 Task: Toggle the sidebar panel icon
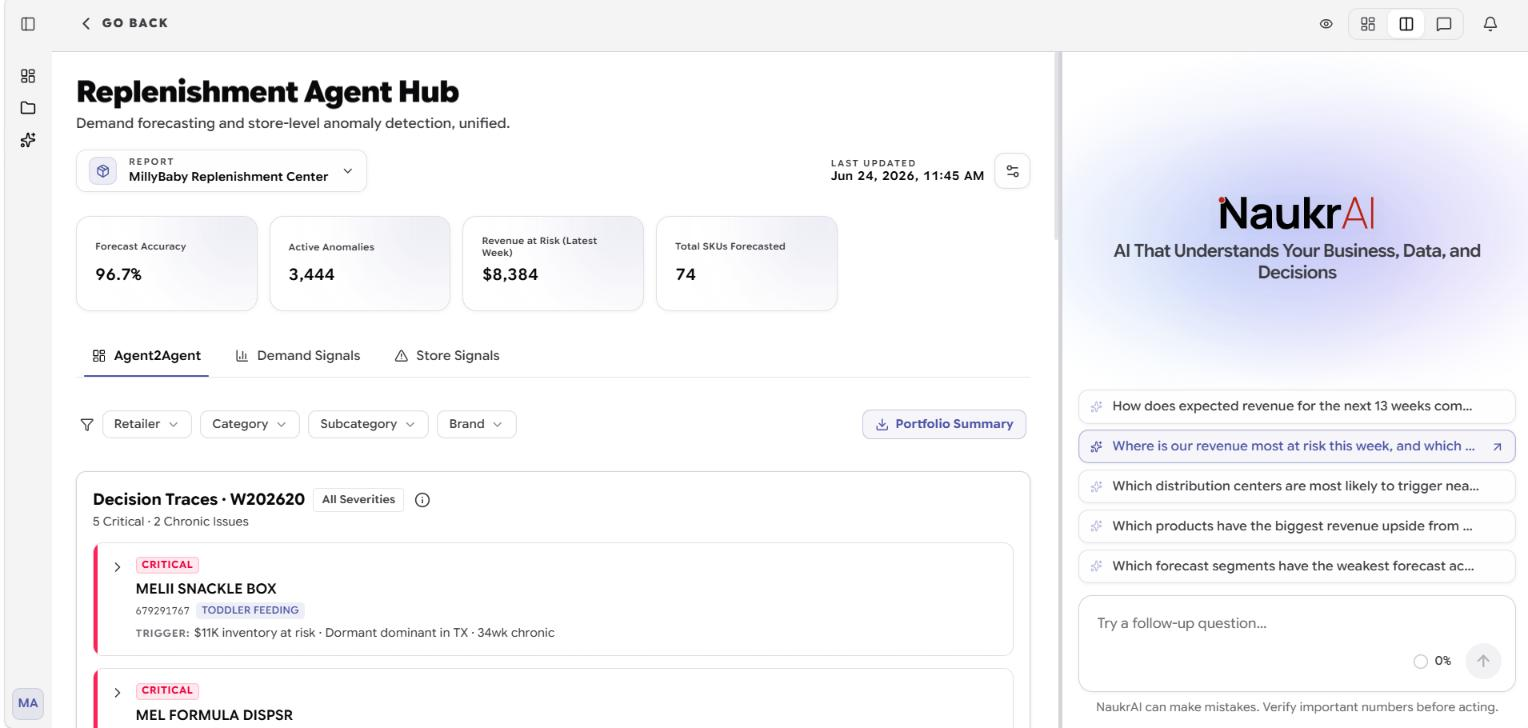pos(26,23)
